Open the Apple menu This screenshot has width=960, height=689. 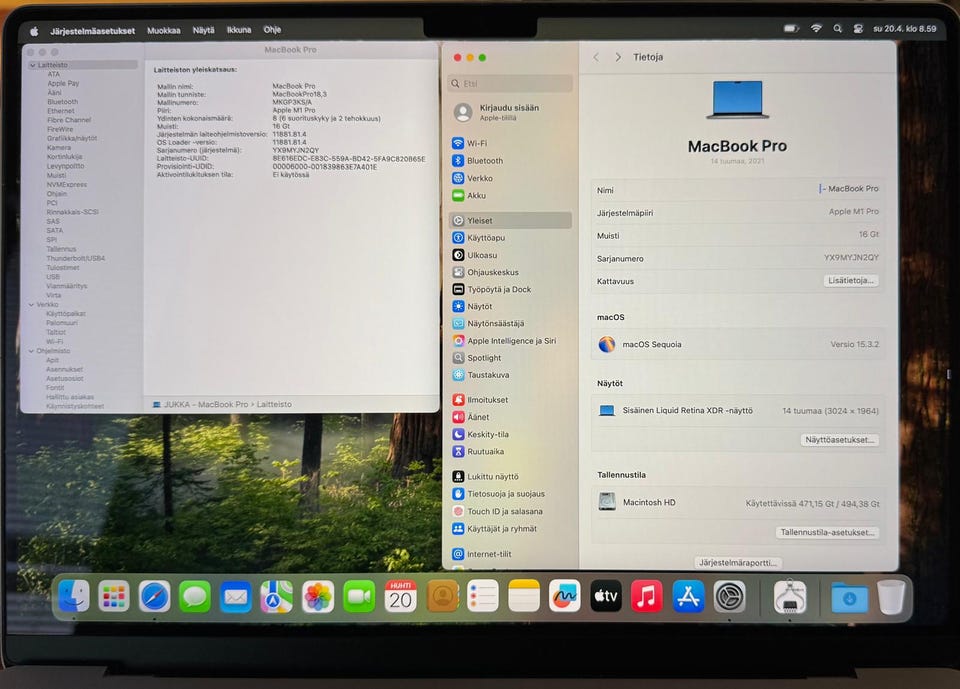pyautogui.click(x=34, y=31)
